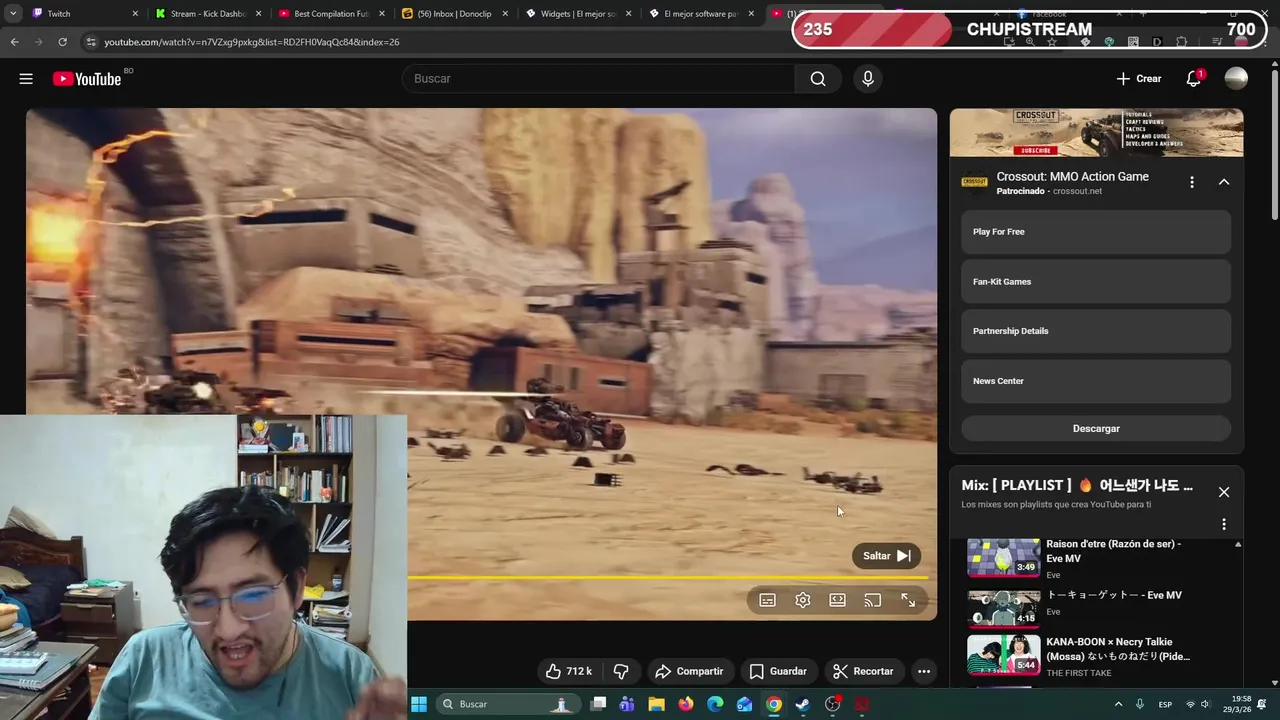Skip the ad with Saltar

coord(886,556)
